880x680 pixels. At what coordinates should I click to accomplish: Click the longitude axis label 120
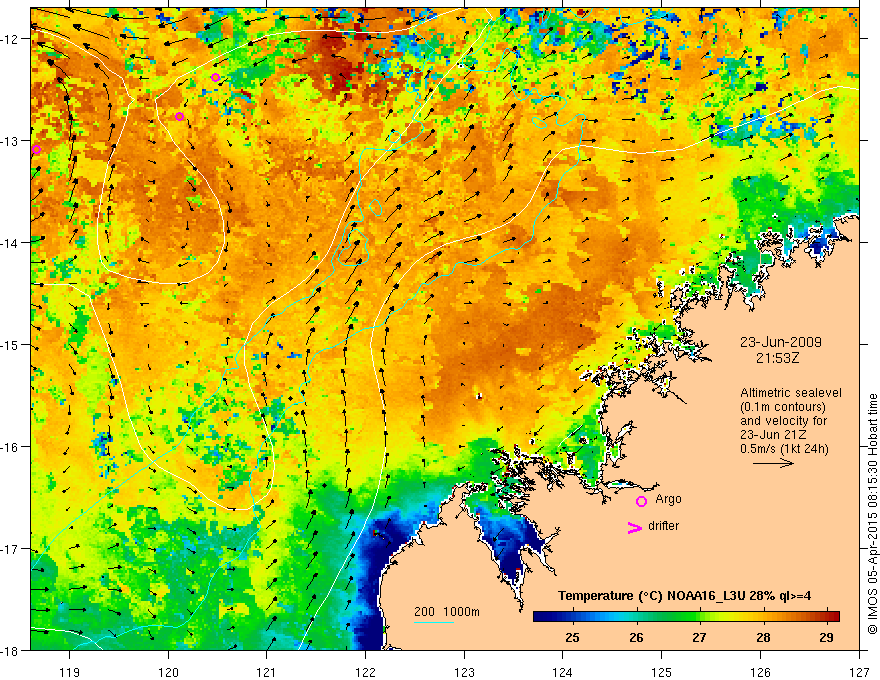(168, 672)
